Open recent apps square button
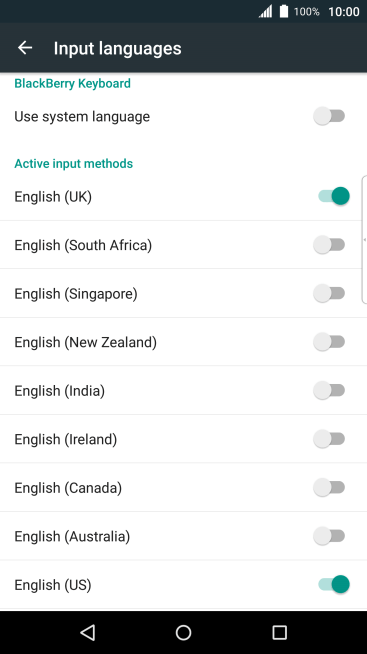Viewport: 367px width, 654px height. pos(279,632)
